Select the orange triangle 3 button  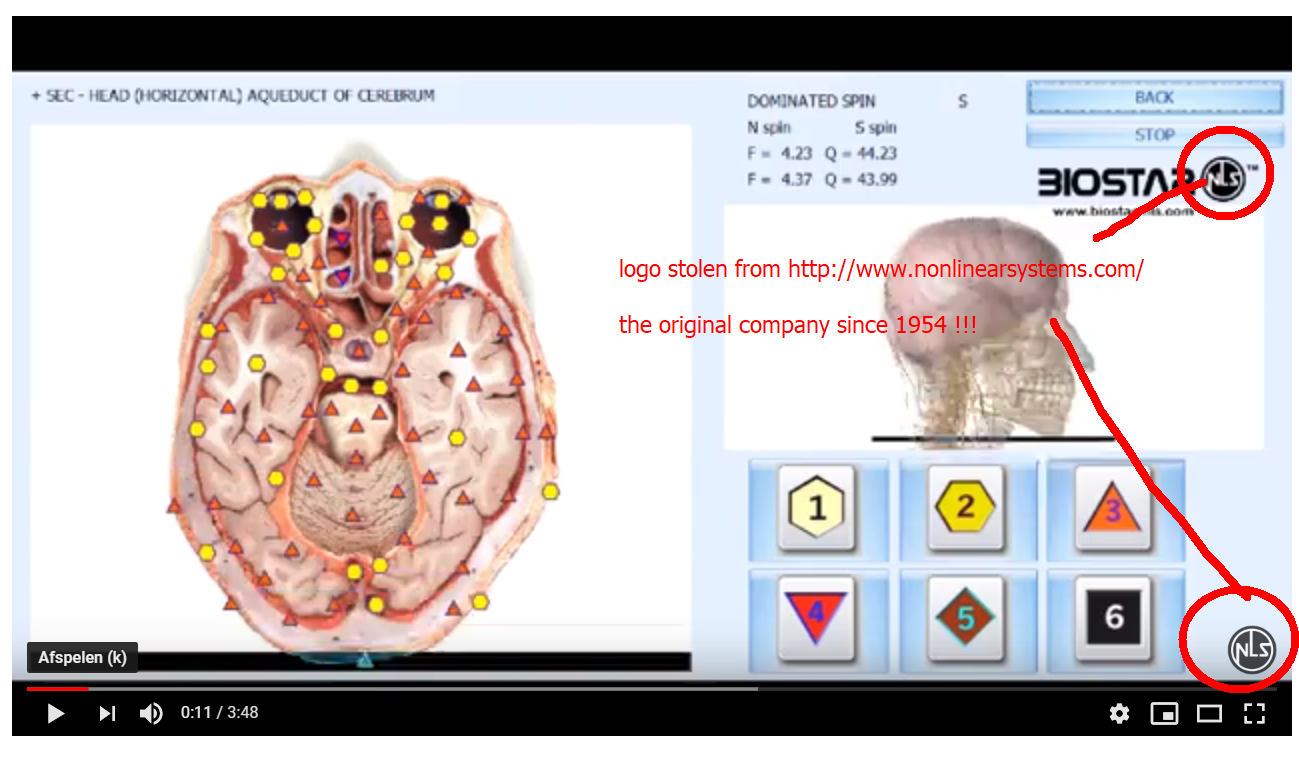pyautogui.click(x=1113, y=507)
